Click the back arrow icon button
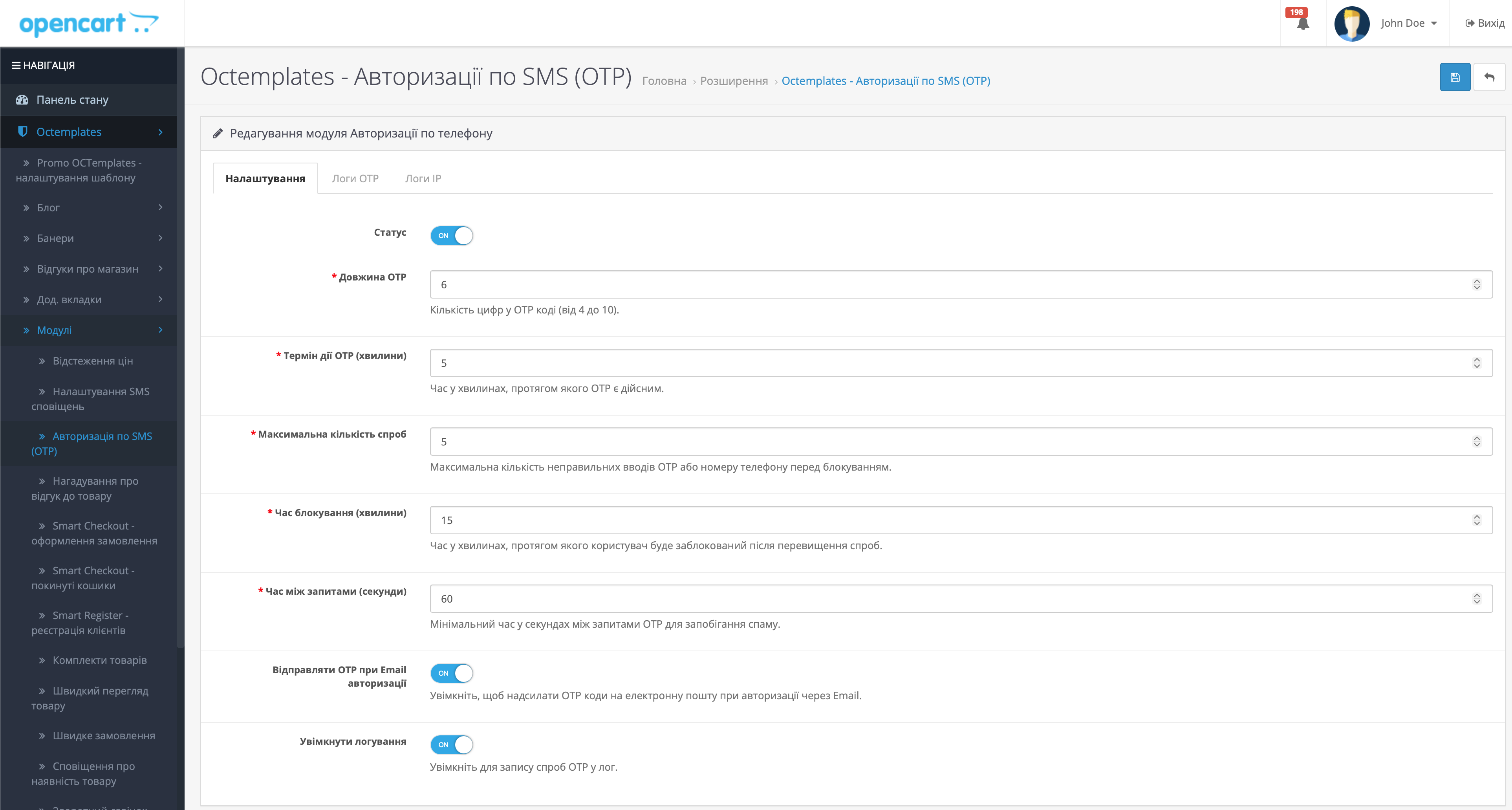The width and height of the screenshot is (1512, 810). [1489, 77]
